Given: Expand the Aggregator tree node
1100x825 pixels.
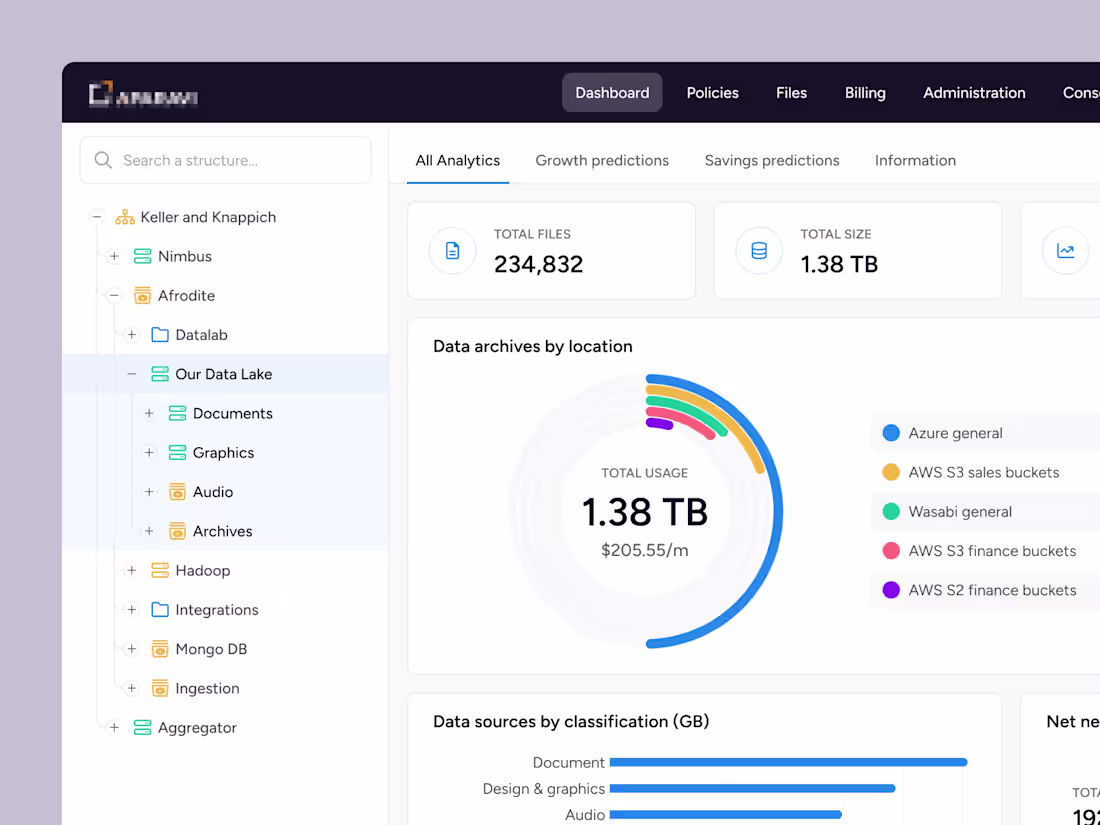Looking at the screenshot, I should [x=114, y=727].
